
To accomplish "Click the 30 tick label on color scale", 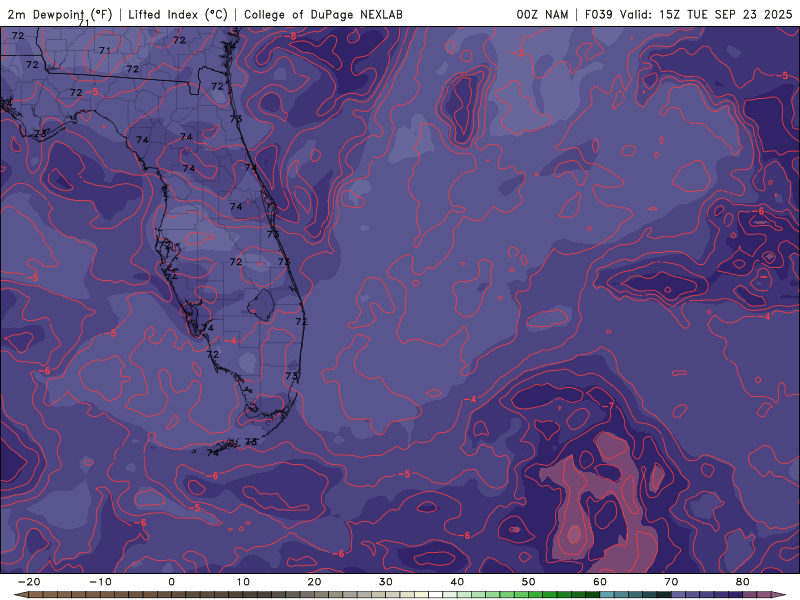I will [x=386, y=582].
